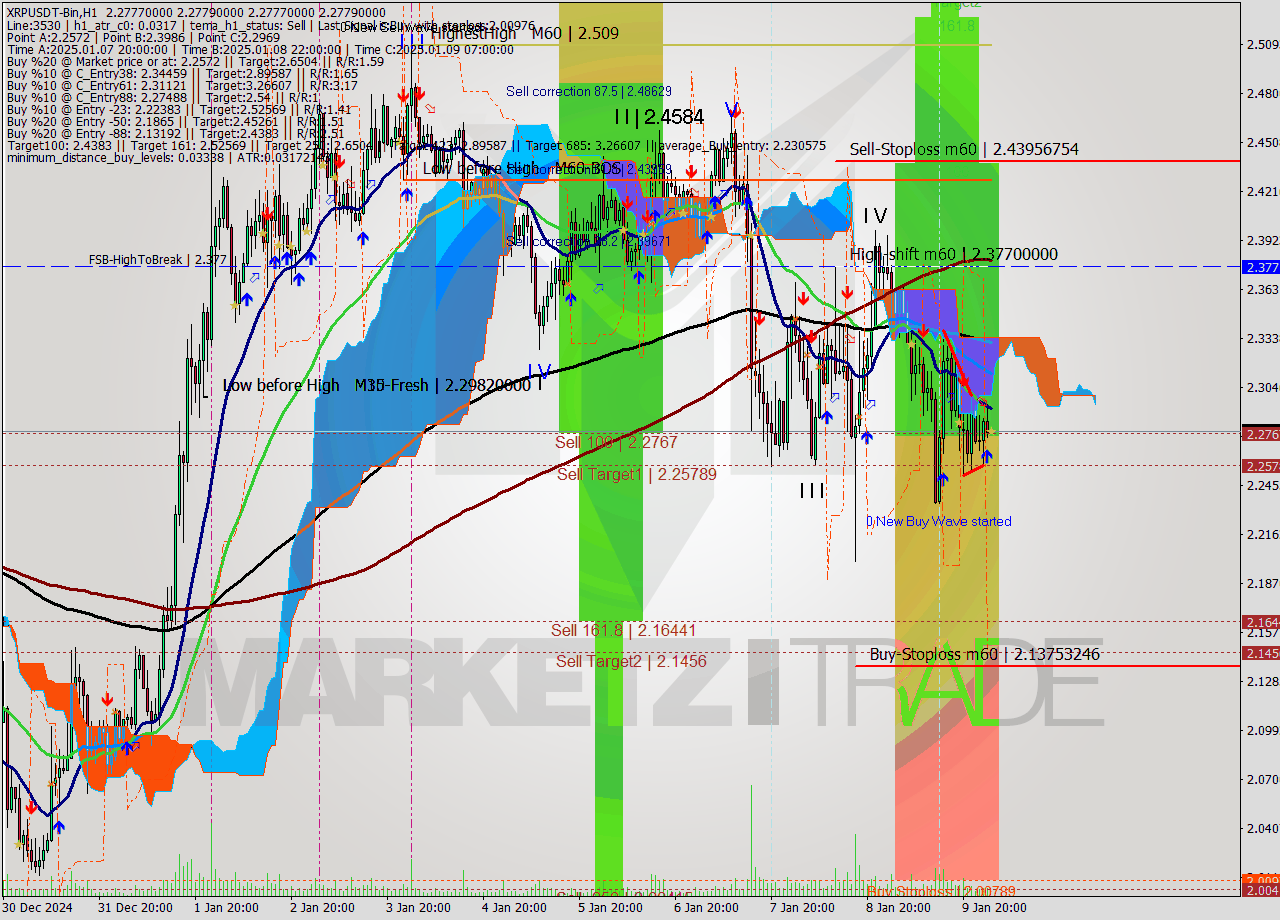Click the 2.421 price axis value
The width and height of the screenshot is (1280, 920).
point(1262,192)
